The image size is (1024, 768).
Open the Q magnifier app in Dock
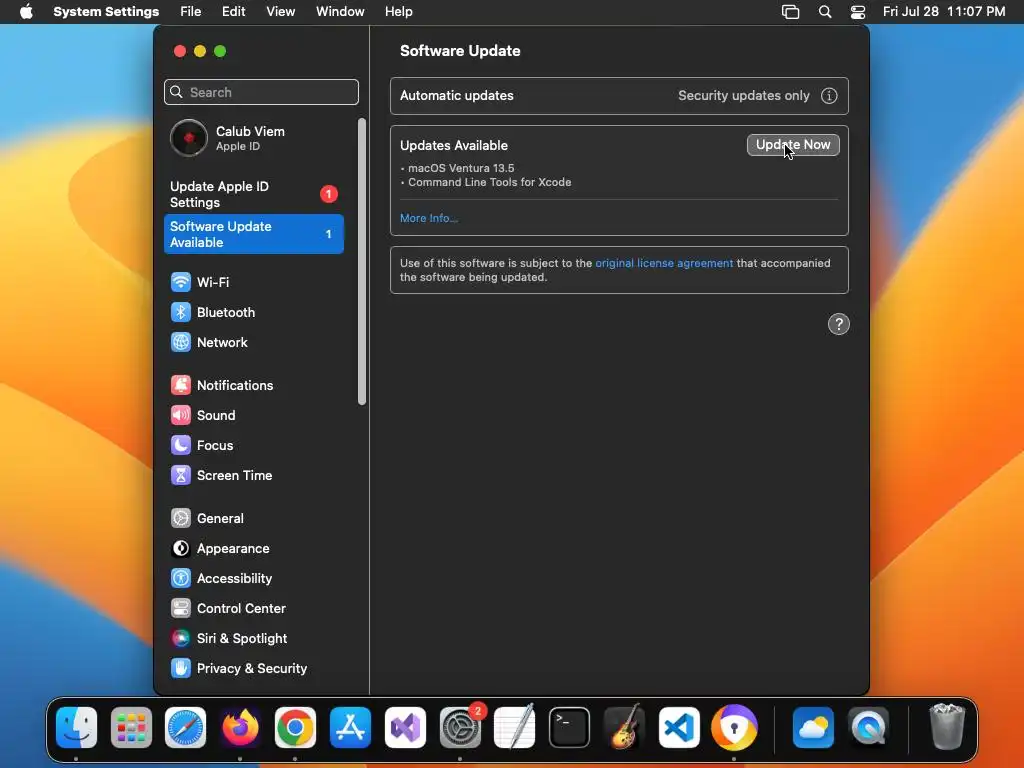click(868, 727)
